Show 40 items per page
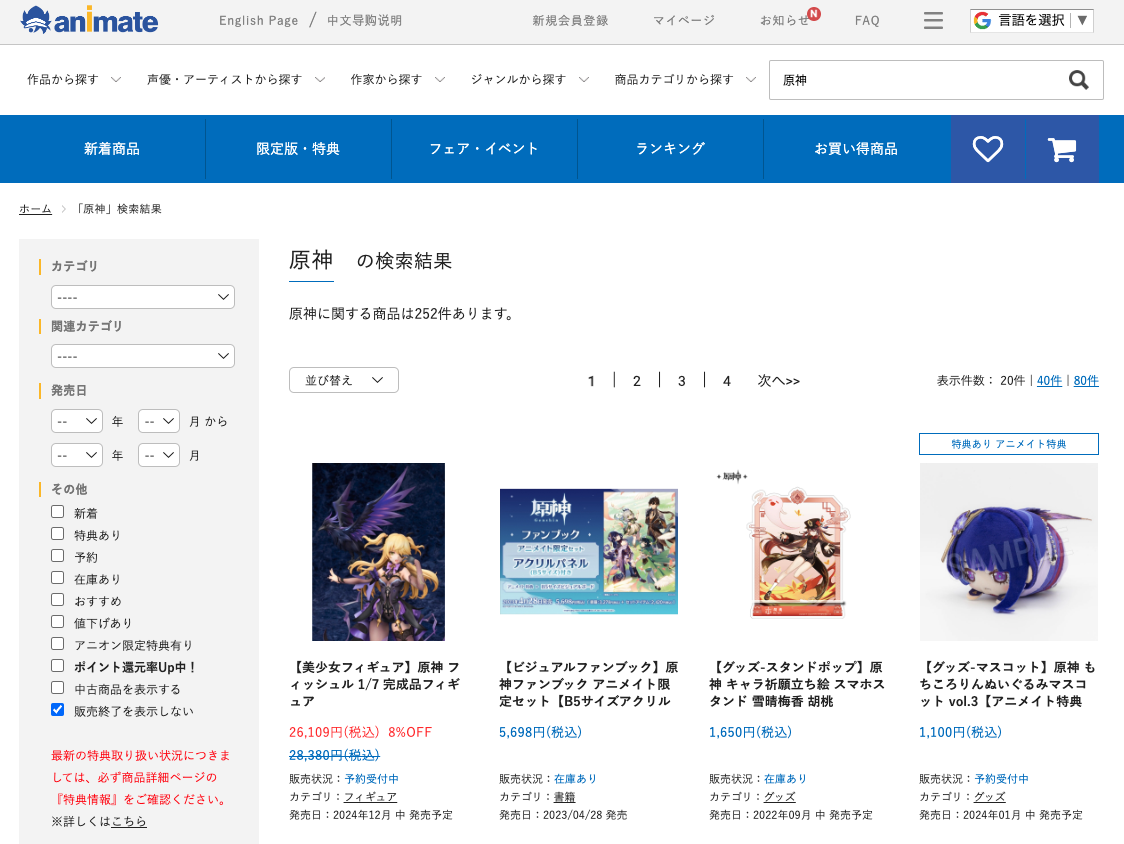The image size is (1124, 844). (x=1049, y=380)
